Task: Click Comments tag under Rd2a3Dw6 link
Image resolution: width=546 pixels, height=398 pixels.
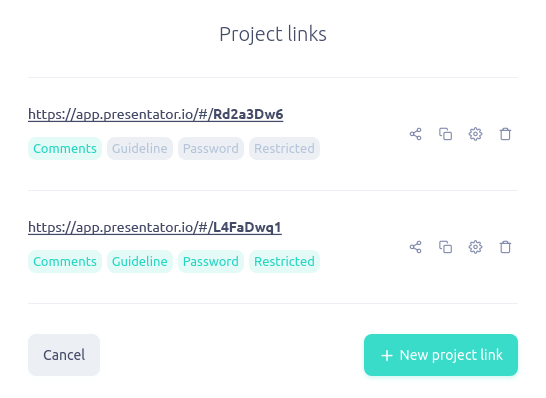Action: (x=65, y=149)
